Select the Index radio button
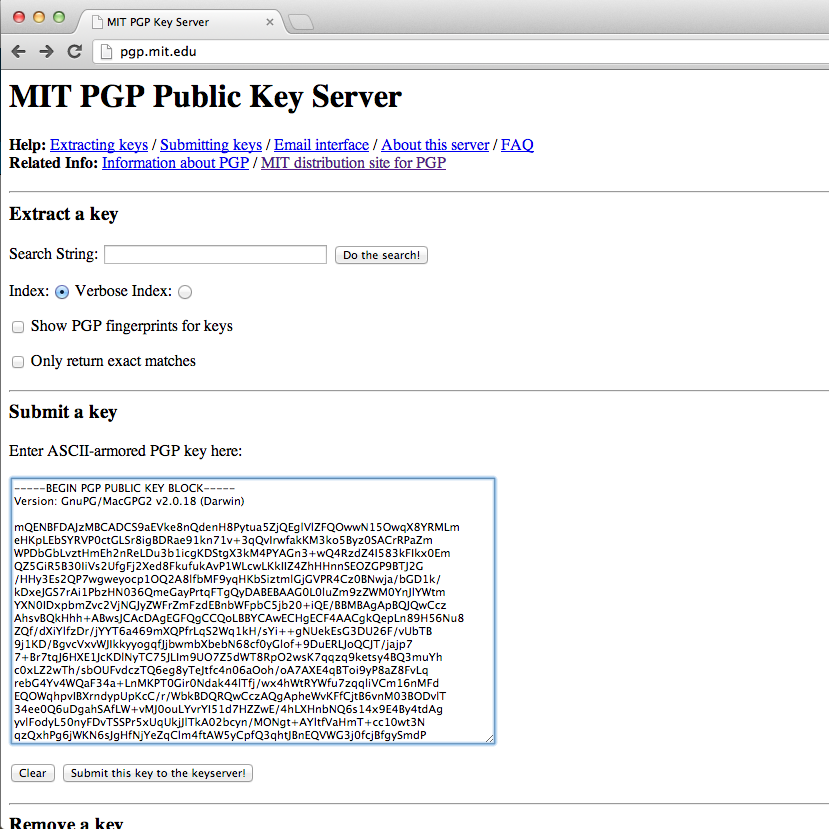 click(x=62, y=292)
